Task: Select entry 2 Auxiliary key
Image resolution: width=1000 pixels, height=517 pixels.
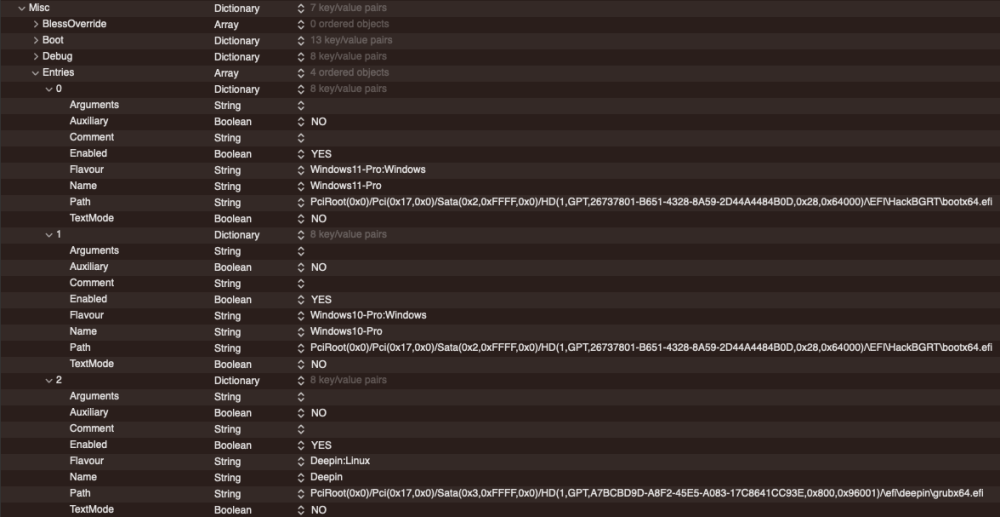Action: 89,412
